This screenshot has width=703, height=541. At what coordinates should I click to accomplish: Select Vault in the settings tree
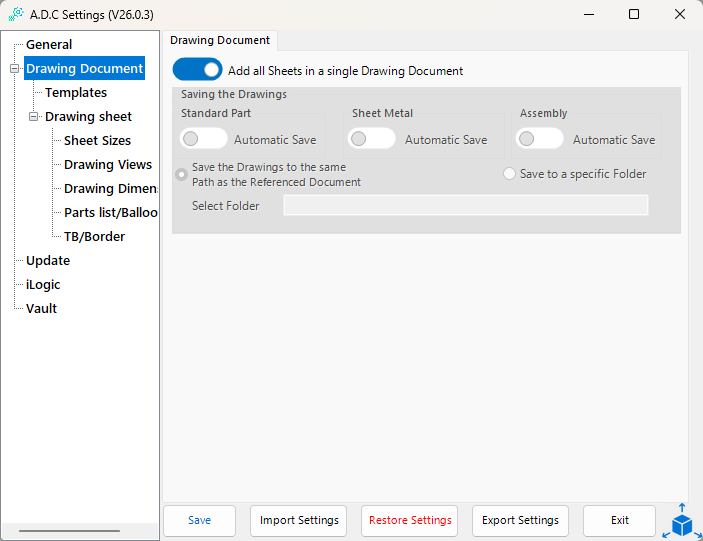pyautogui.click(x=41, y=308)
